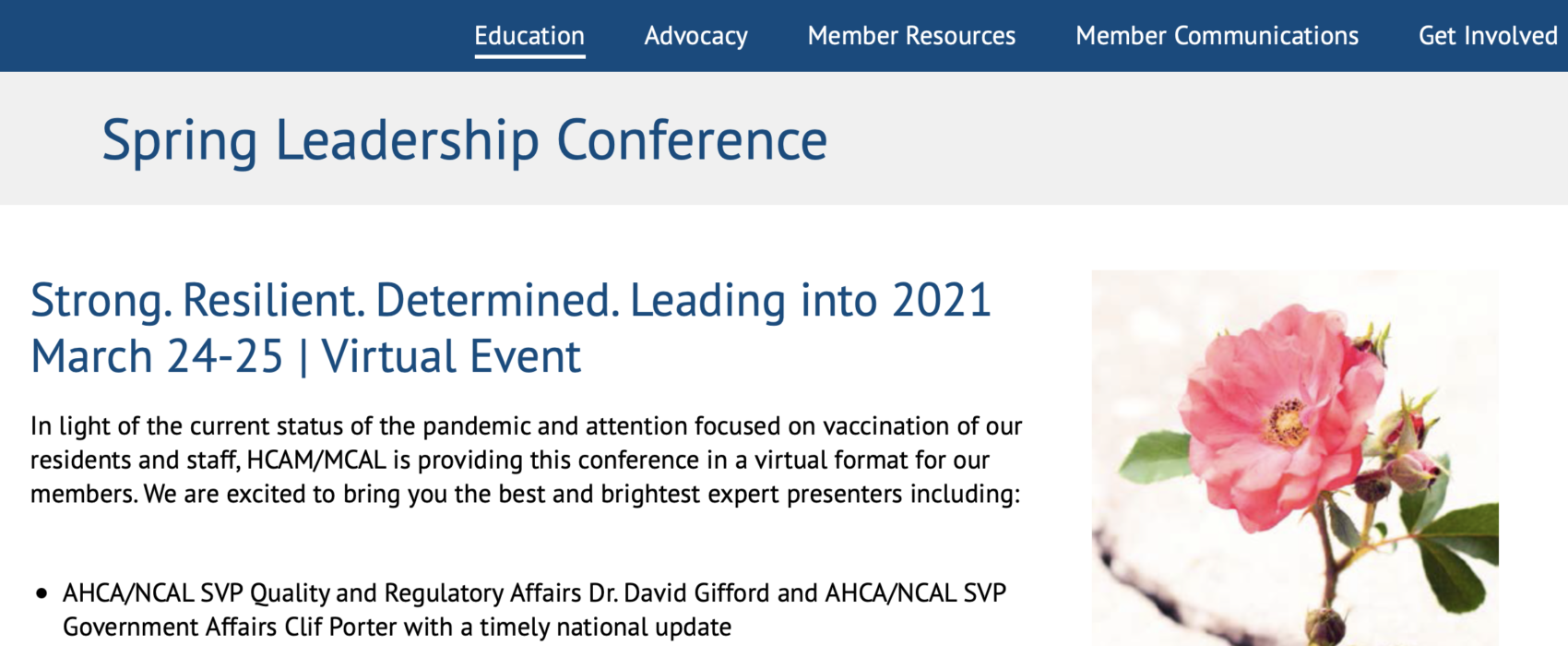Click the bullet dot before AHCA/NCAL

41,593
